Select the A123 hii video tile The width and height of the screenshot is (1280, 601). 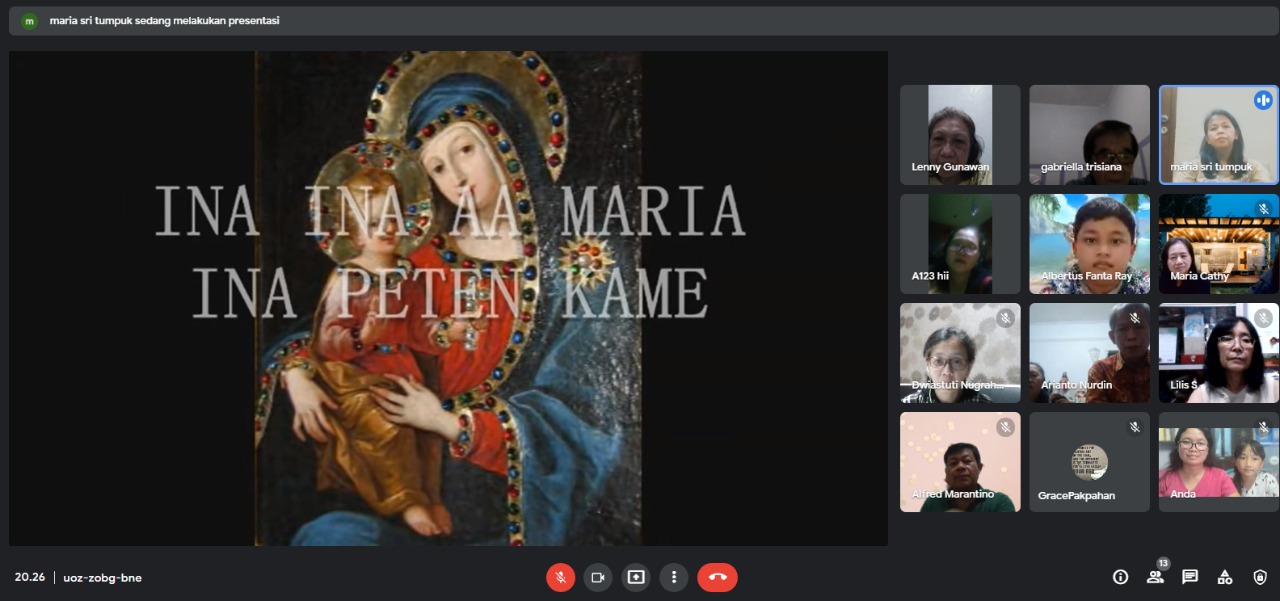[x=960, y=244]
